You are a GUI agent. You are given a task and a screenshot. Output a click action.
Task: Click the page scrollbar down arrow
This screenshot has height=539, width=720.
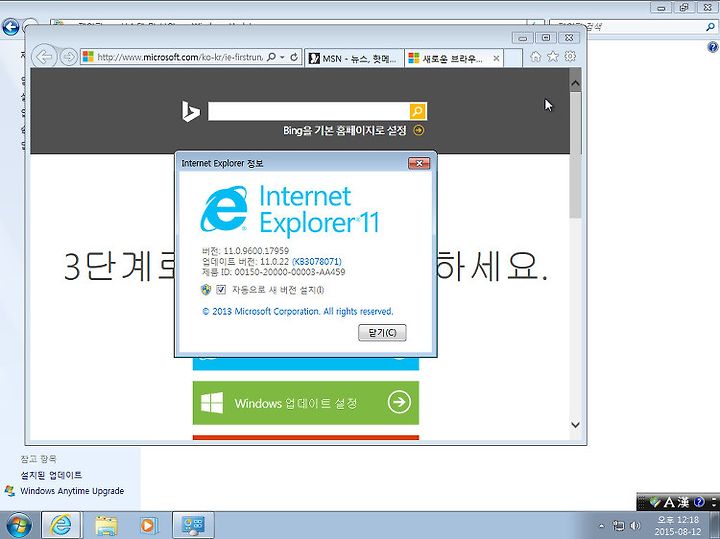tap(575, 425)
